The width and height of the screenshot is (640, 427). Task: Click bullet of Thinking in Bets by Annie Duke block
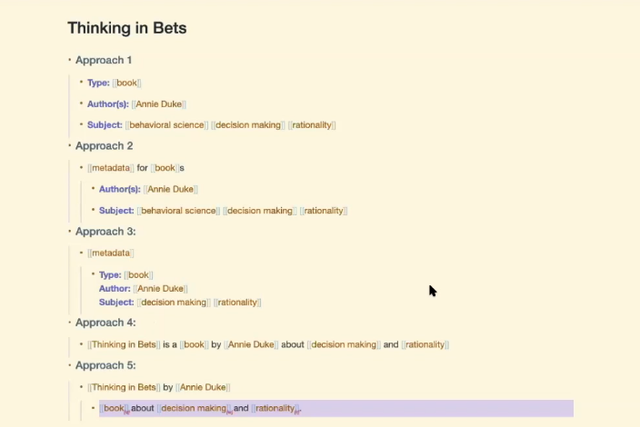(82, 387)
